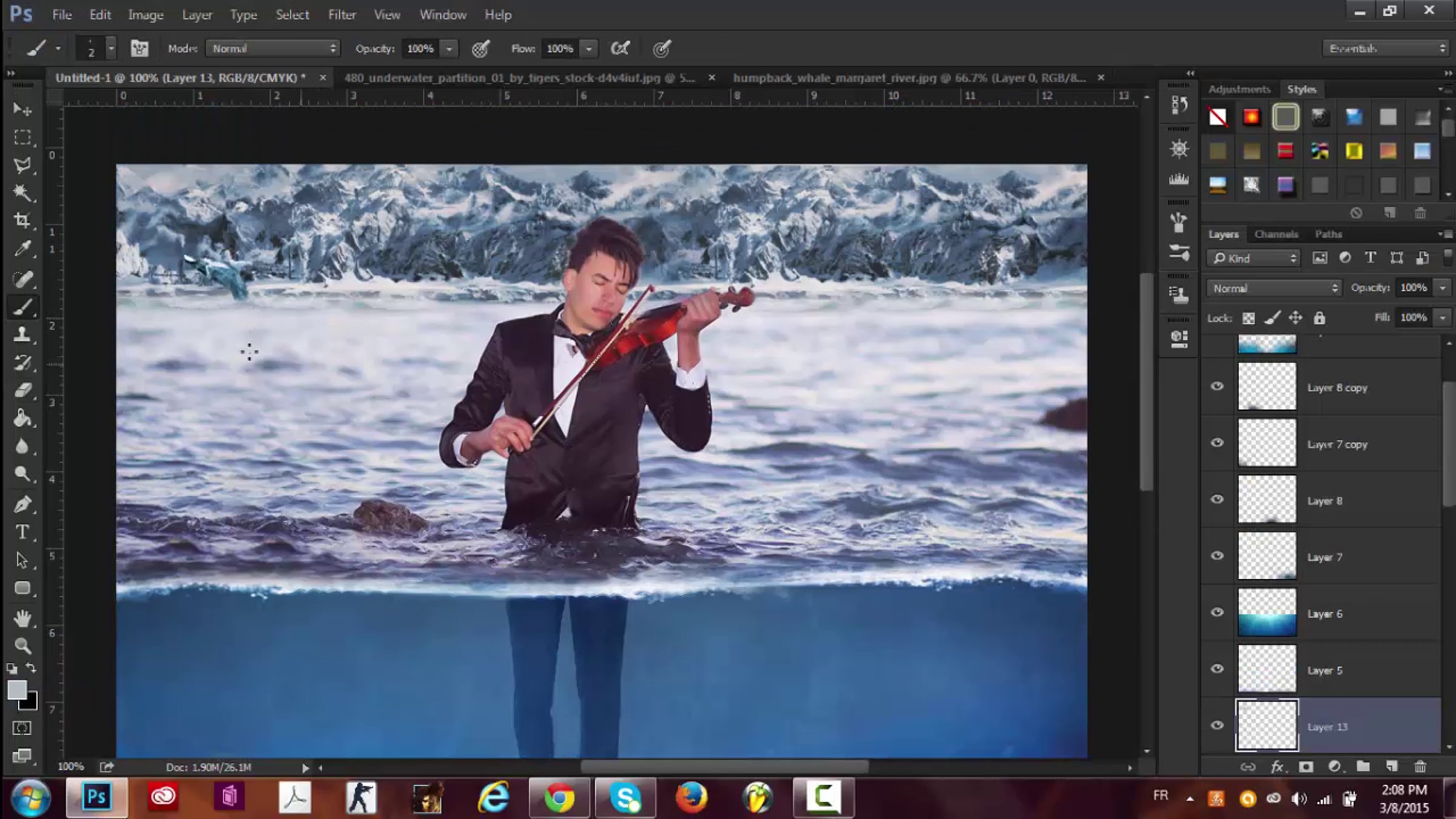This screenshot has width=1456, height=819.
Task: Add a layer mask to the layer
Action: 1306,767
